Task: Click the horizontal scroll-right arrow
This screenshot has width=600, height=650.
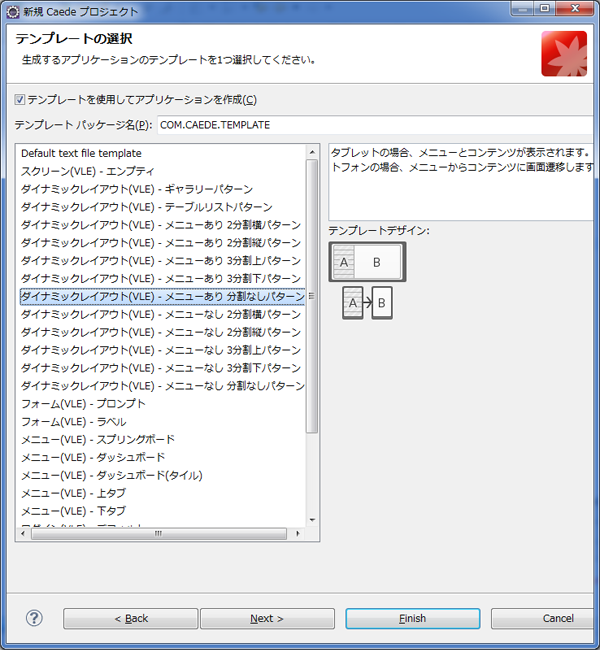Action: (x=297, y=534)
